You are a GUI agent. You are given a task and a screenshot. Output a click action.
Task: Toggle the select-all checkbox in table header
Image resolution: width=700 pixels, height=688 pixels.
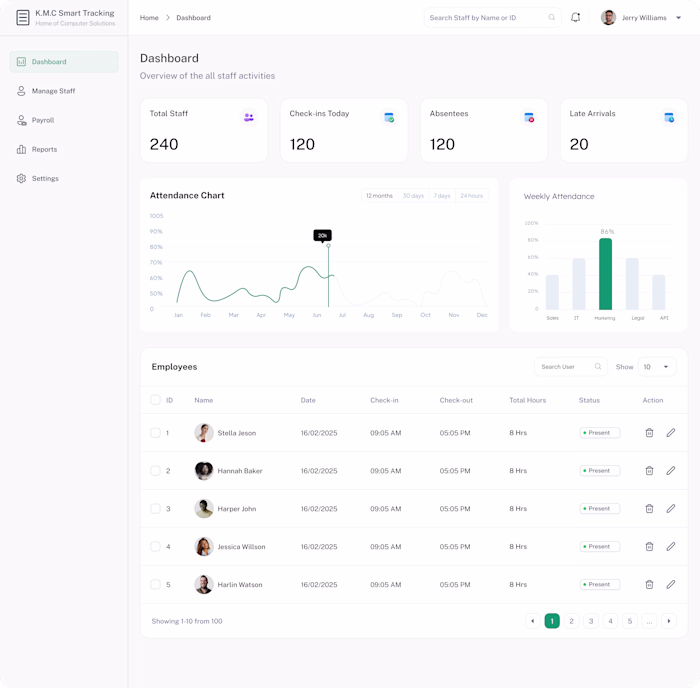tap(155, 400)
